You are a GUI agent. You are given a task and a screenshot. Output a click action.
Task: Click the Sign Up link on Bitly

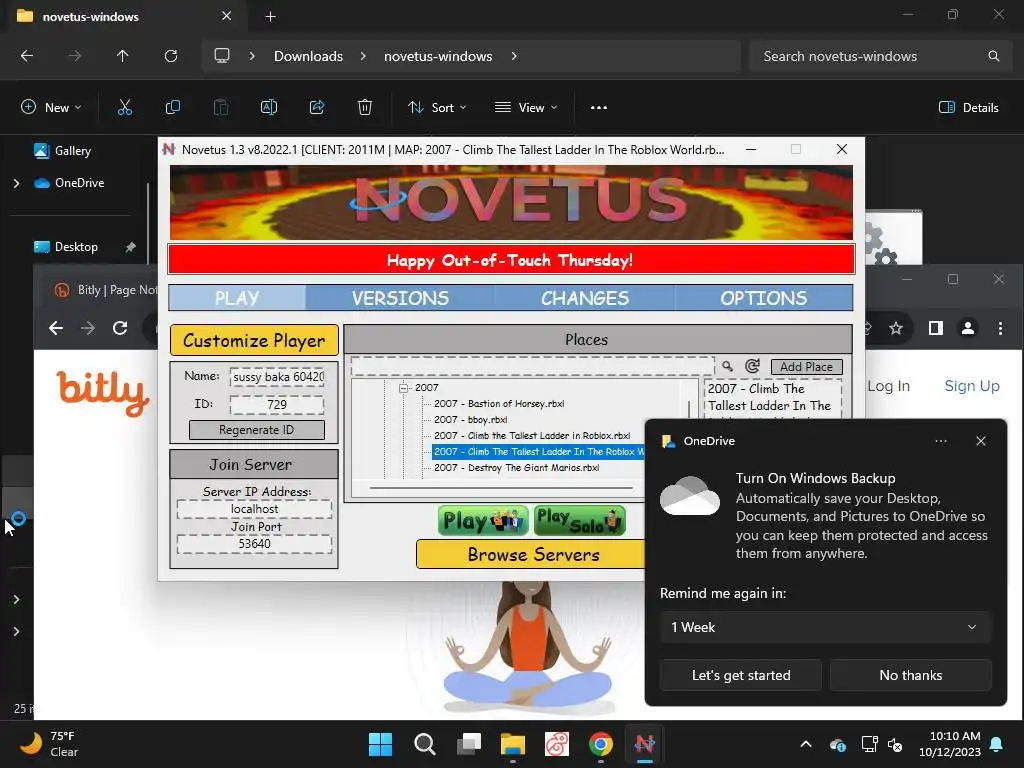tap(972, 386)
